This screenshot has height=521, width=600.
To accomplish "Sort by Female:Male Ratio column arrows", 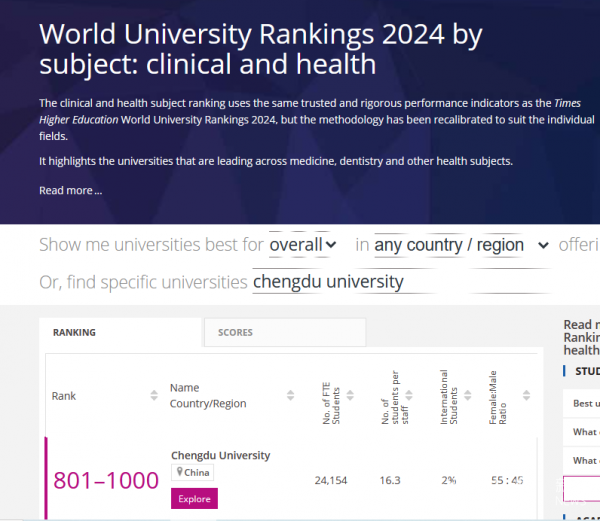I will click(527, 395).
